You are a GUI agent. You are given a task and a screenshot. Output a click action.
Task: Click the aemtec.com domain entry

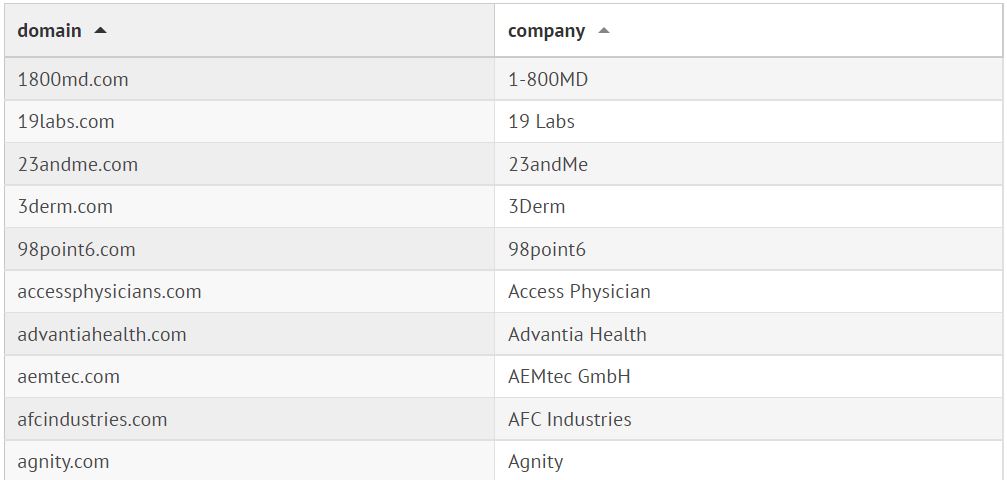point(68,377)
